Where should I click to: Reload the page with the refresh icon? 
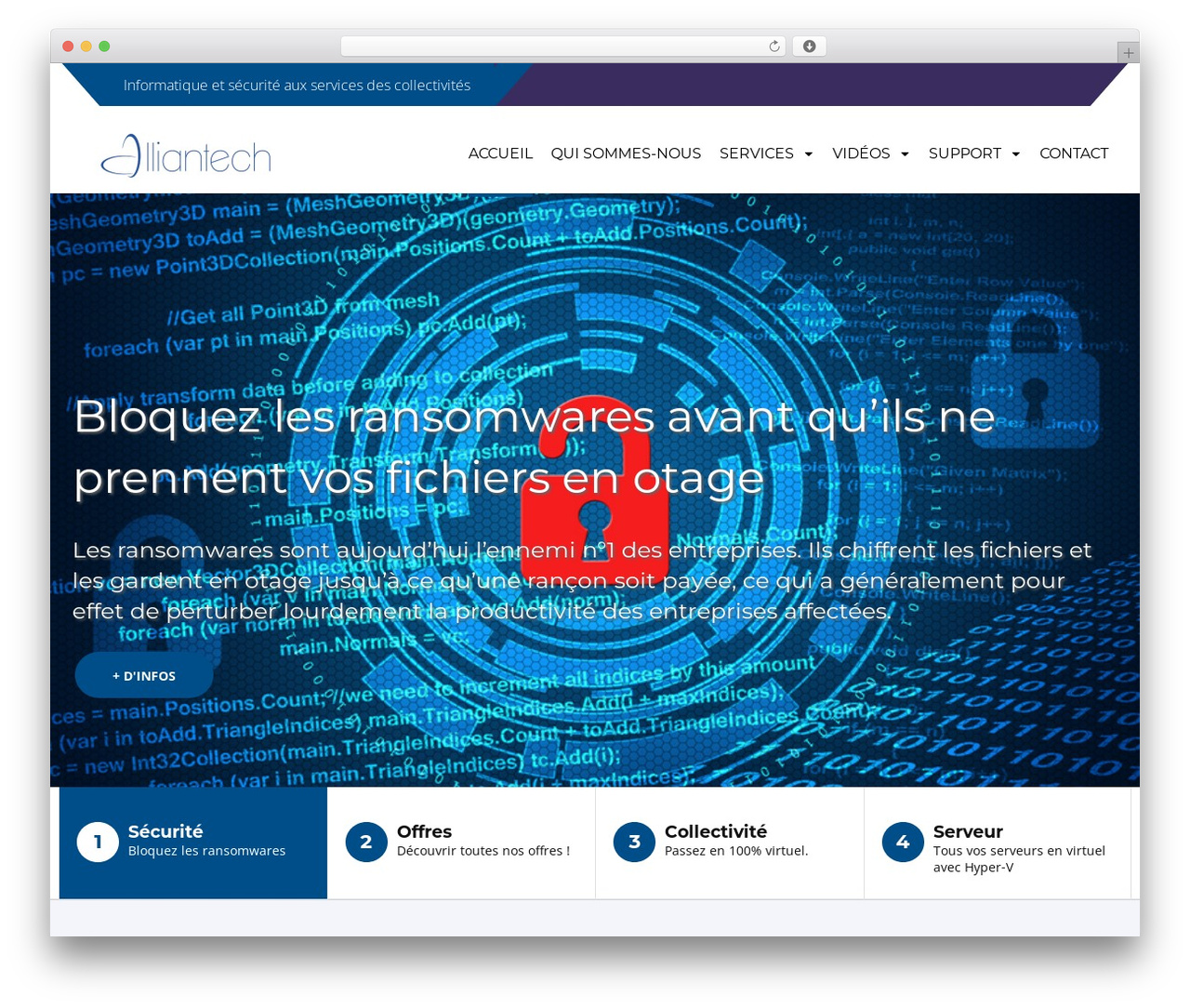774,46
